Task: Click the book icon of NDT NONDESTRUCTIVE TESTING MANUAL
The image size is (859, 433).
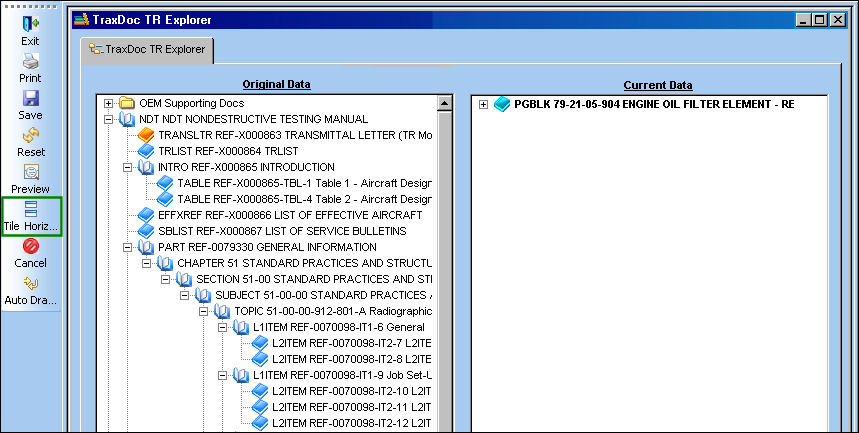Action: tap(127, 119)
